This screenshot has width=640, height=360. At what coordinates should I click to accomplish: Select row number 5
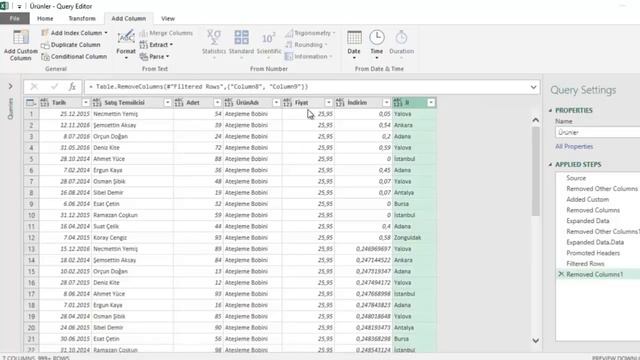[31, 159]
